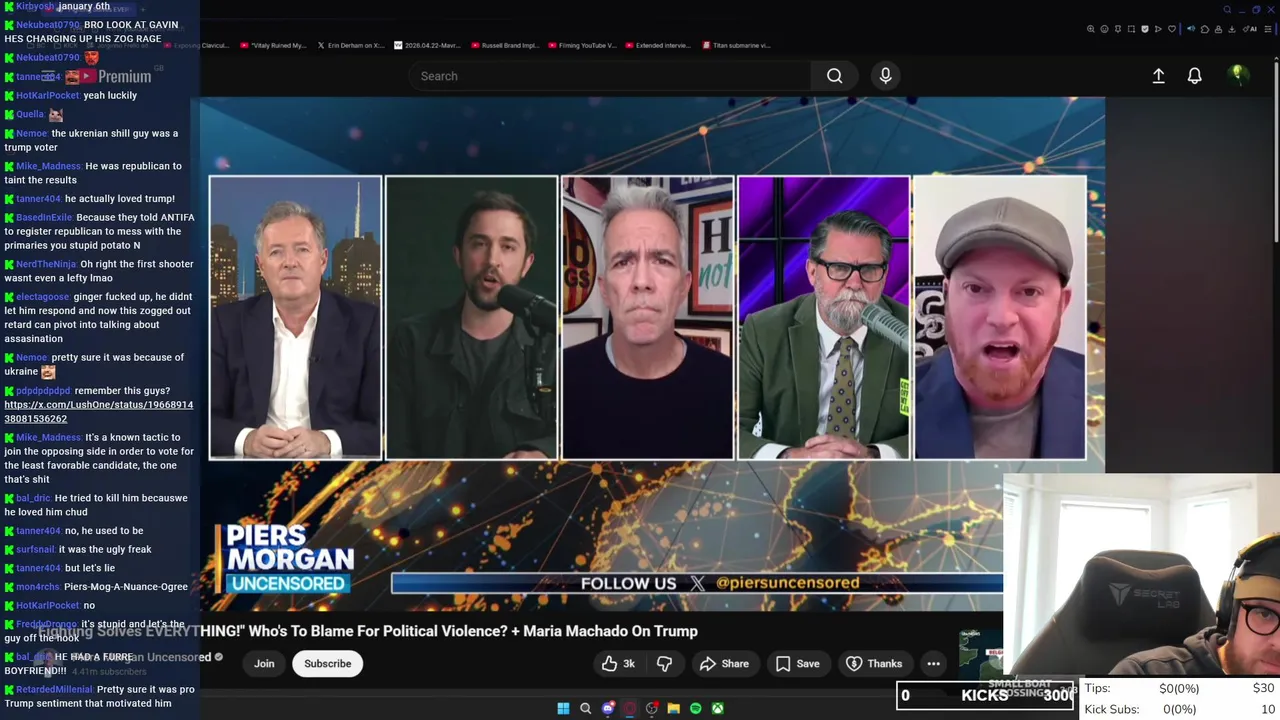The height and width of the screenshot is (720, 1280).
Task: Click chat username 'surfsnail'
Action: point(35,549)
